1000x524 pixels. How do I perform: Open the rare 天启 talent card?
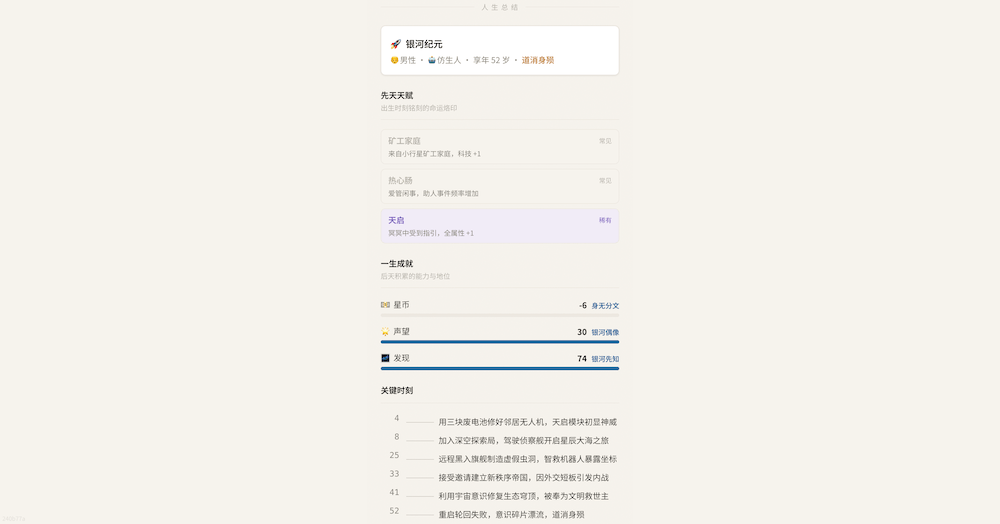click(x=499, y=226)
